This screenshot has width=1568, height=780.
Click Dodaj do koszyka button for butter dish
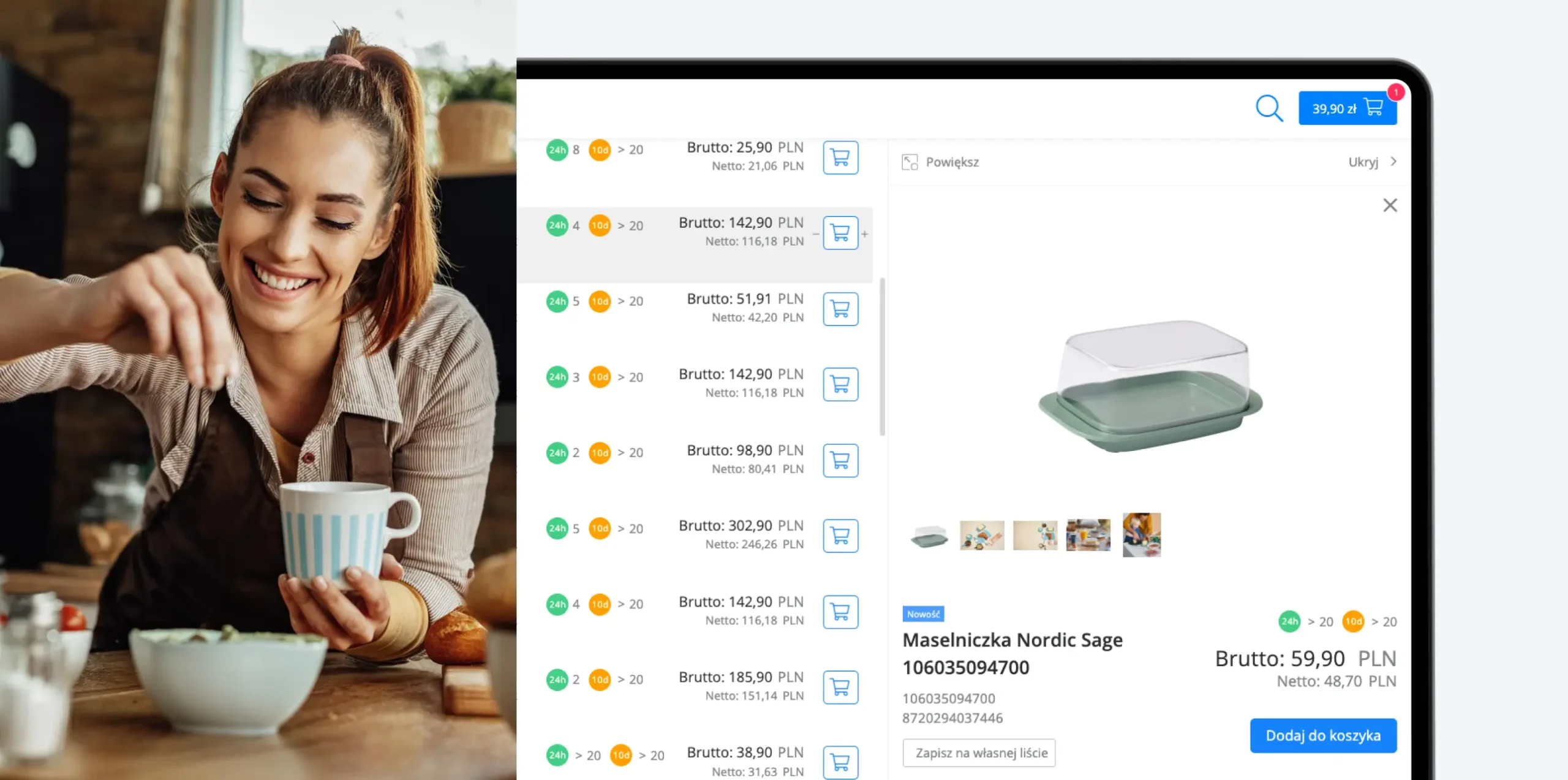(1323, 734)
